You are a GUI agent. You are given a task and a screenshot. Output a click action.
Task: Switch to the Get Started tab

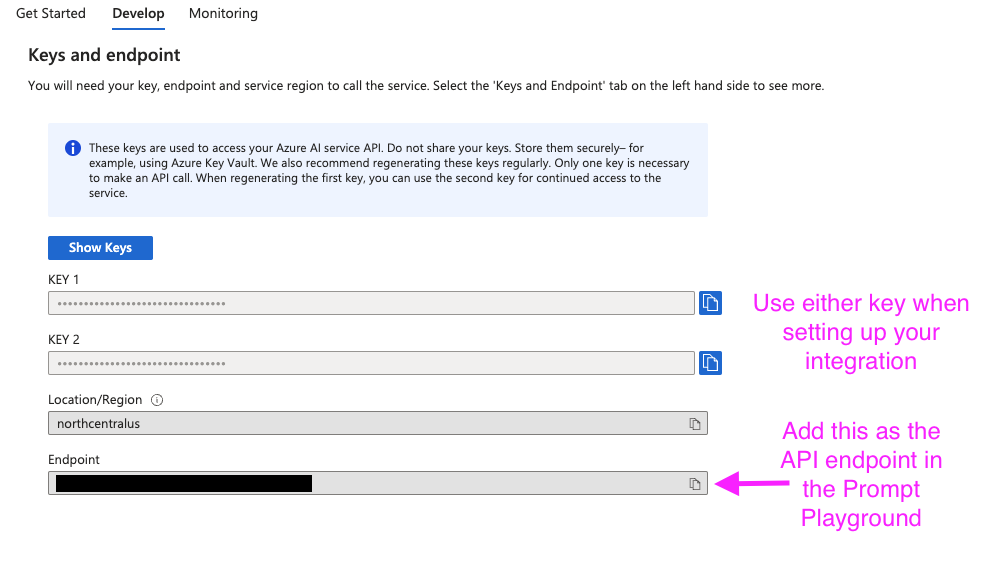pyautogui.click(x=50, y=13)
